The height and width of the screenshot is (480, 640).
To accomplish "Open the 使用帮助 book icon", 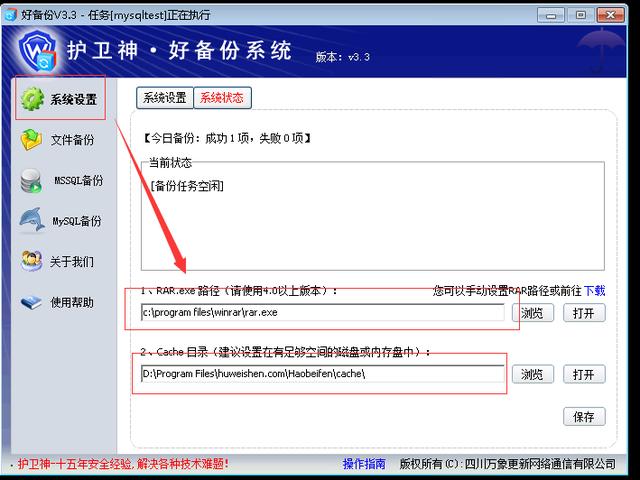I will [x=31, y=302].
